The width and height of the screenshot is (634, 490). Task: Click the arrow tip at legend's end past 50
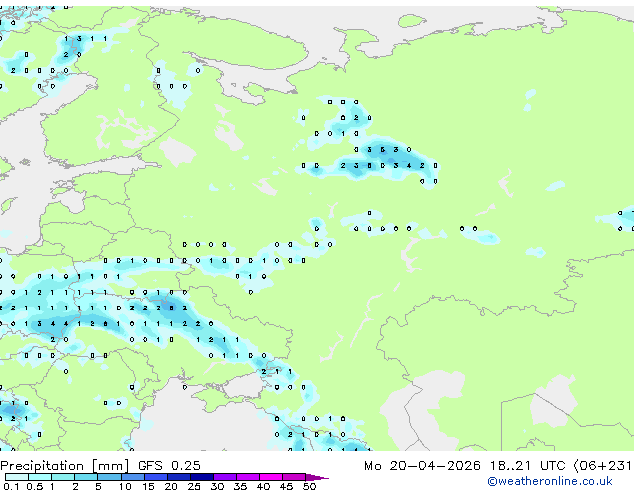click(x=317, y=478)
